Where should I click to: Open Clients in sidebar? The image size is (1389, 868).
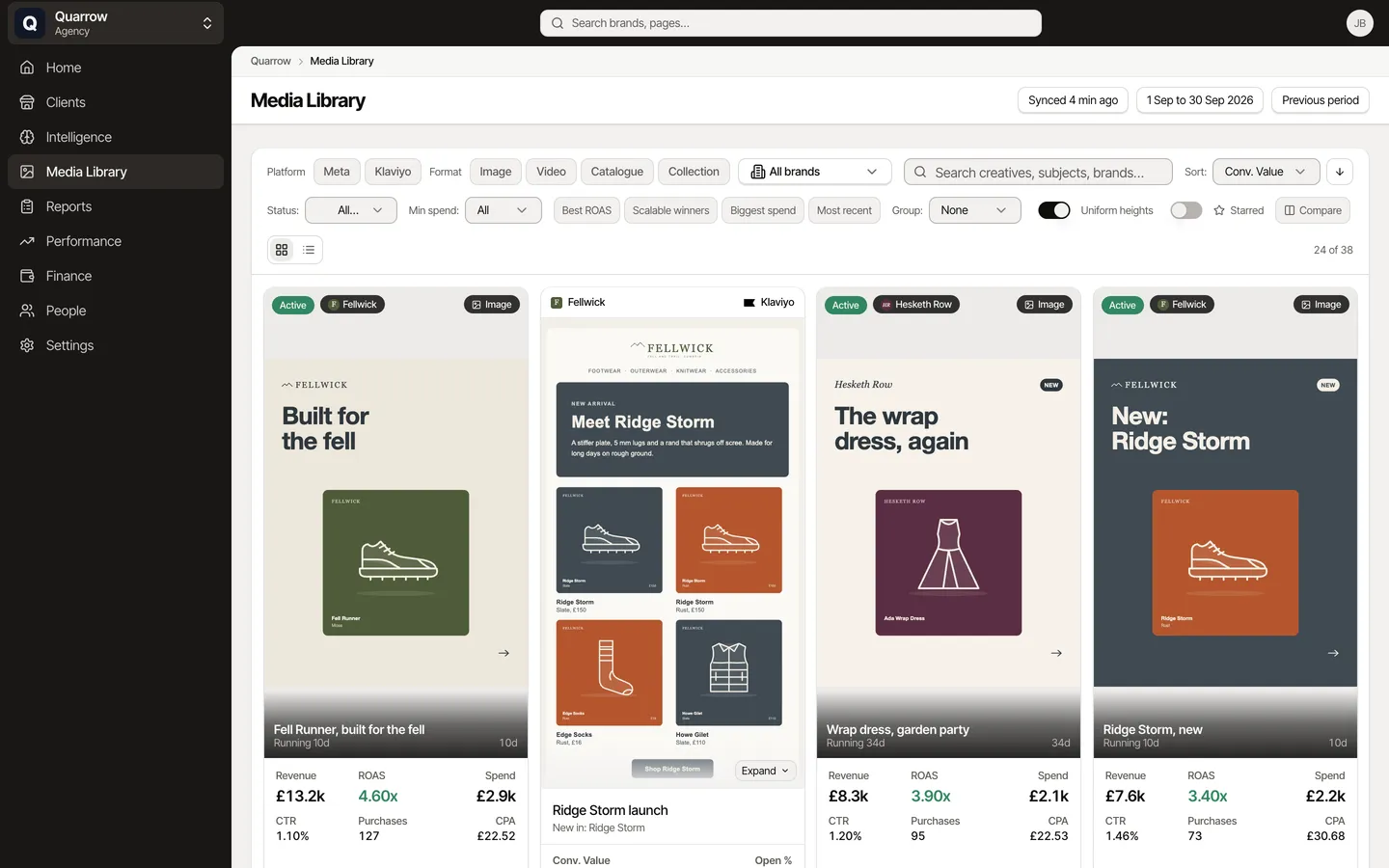pyautogui.click(x=116, y=102)
